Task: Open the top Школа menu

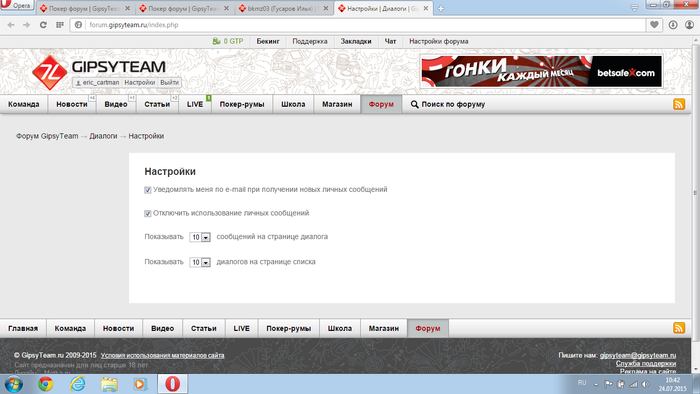Action: pos(293,104)
